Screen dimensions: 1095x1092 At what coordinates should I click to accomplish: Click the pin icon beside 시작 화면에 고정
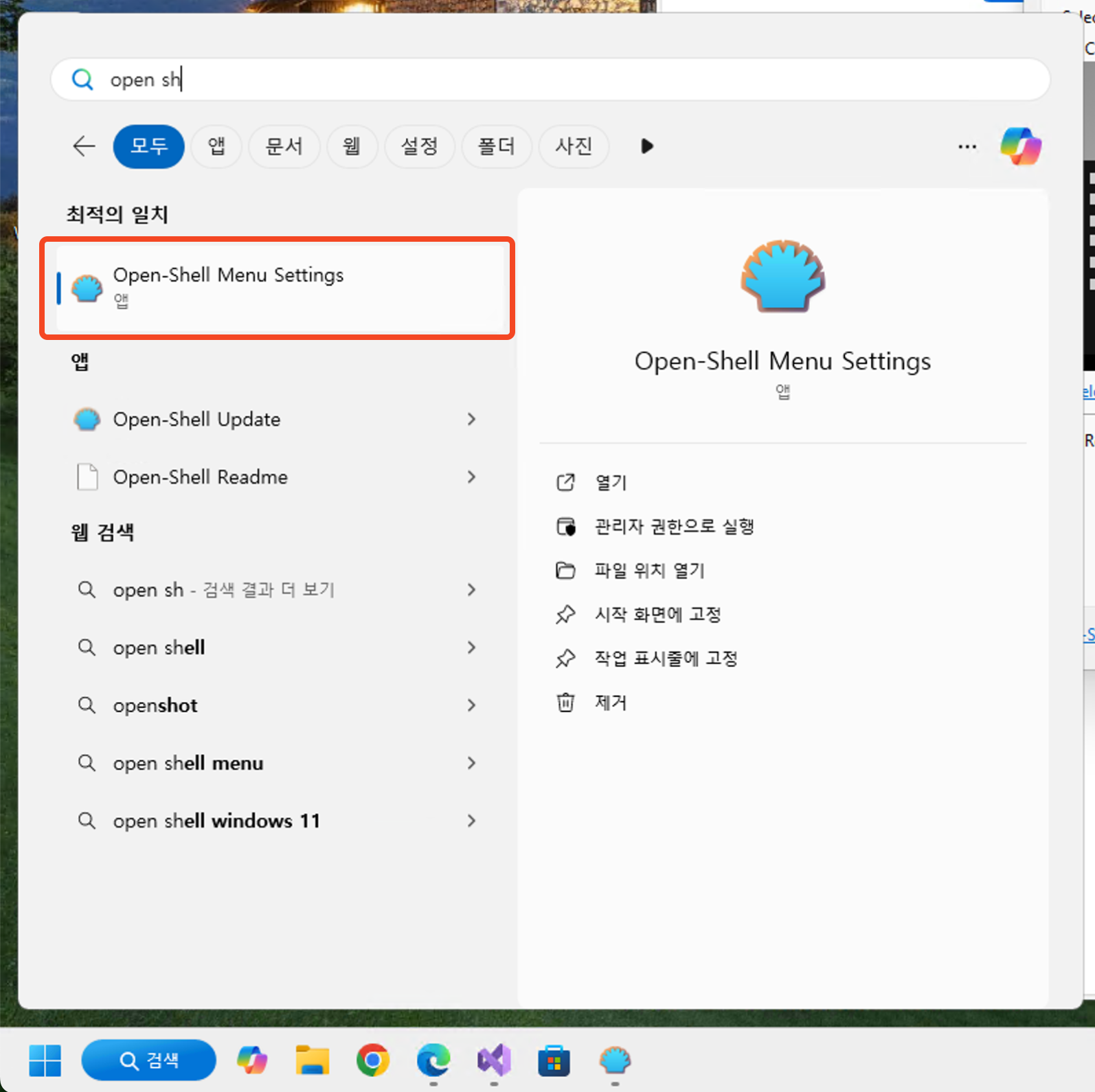tap(565, 614)
